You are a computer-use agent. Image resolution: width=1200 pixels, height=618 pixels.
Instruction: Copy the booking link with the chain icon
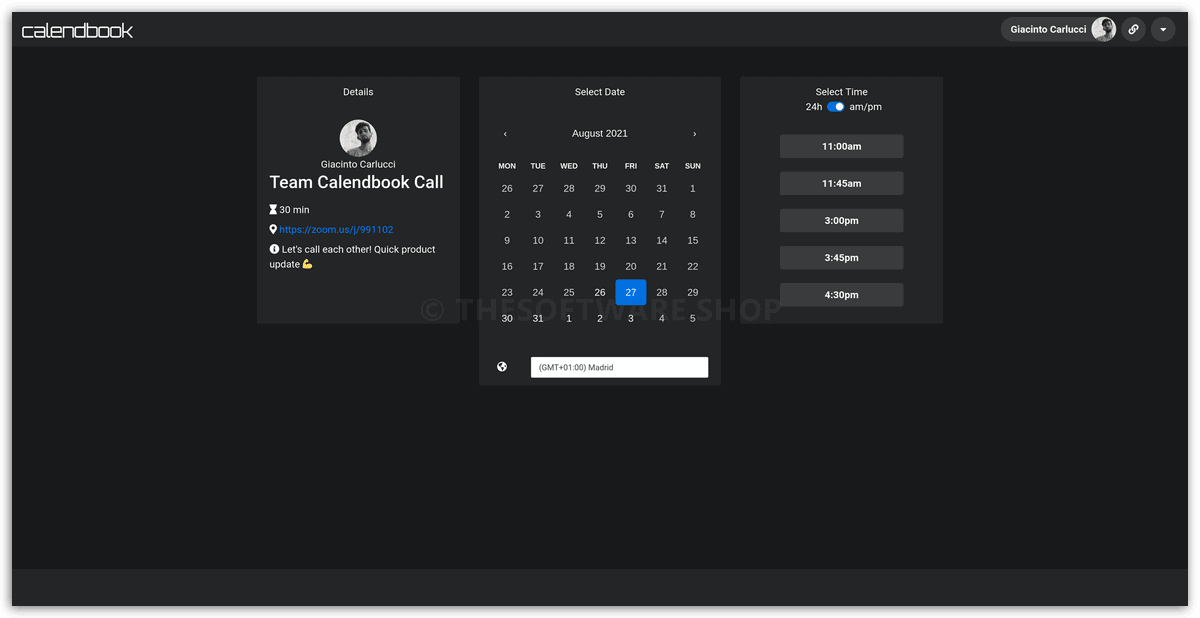coord(1133,29)
